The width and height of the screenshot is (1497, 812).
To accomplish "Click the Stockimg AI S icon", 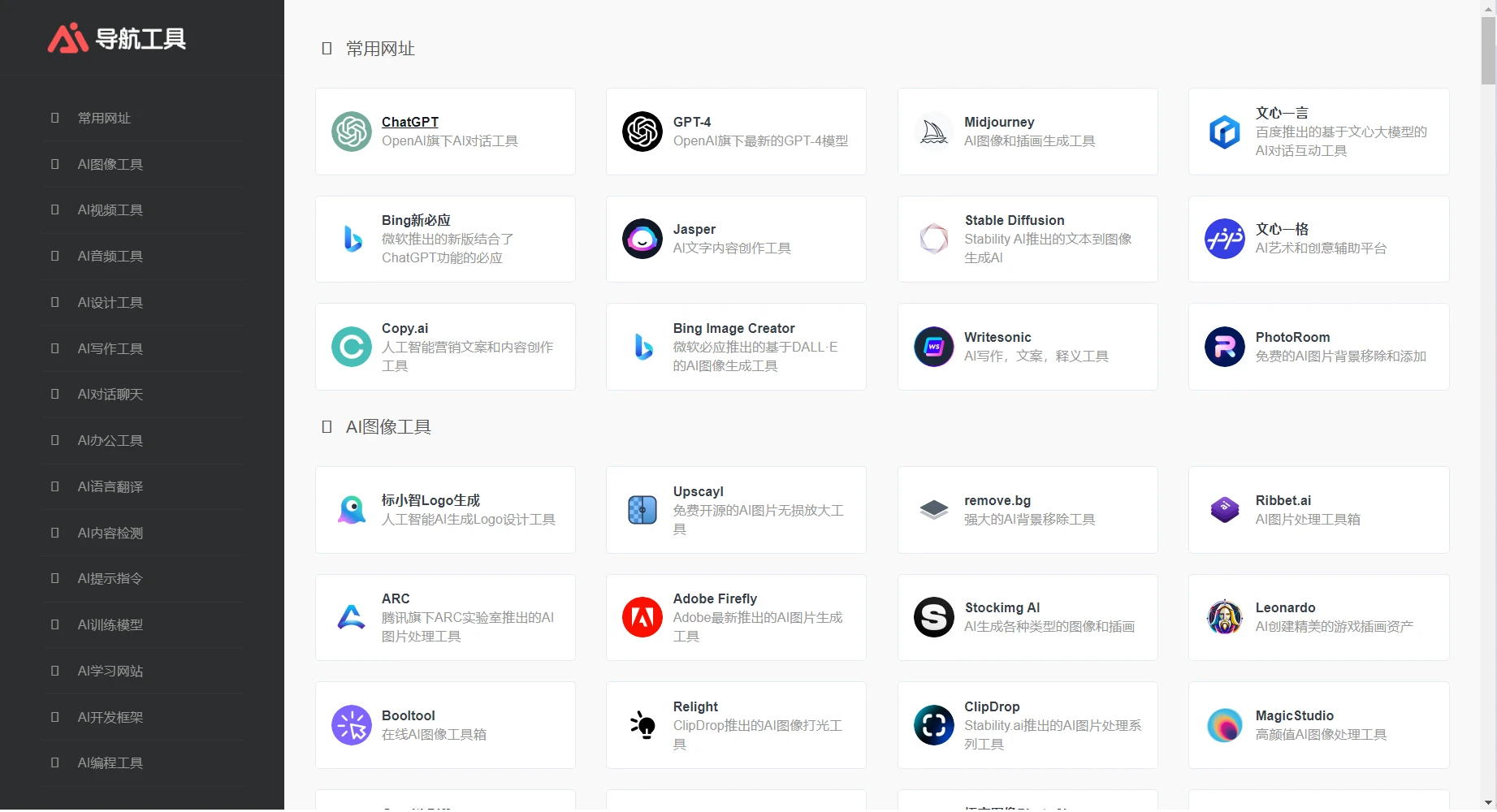I will coord(934,617).
